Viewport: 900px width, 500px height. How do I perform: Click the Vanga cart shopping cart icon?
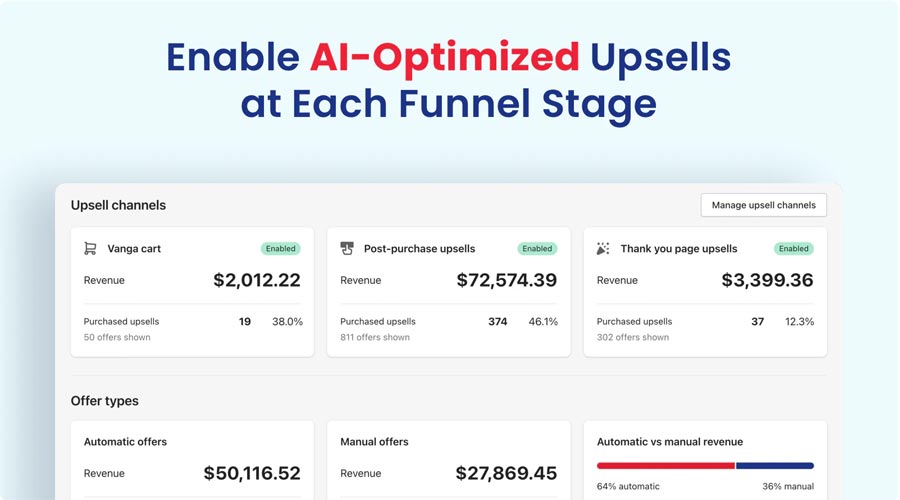point(90,249)
